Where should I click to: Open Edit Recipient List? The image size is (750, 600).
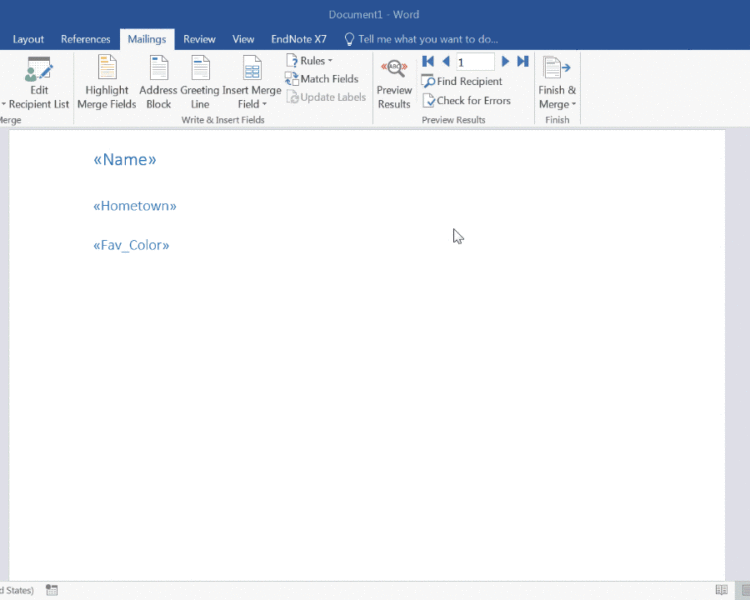tap(39, 83)
